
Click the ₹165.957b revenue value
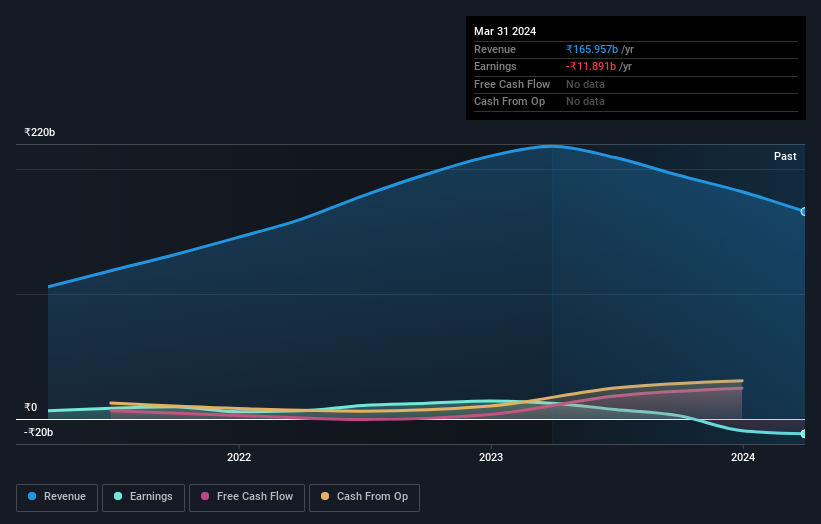coord(592,49)
